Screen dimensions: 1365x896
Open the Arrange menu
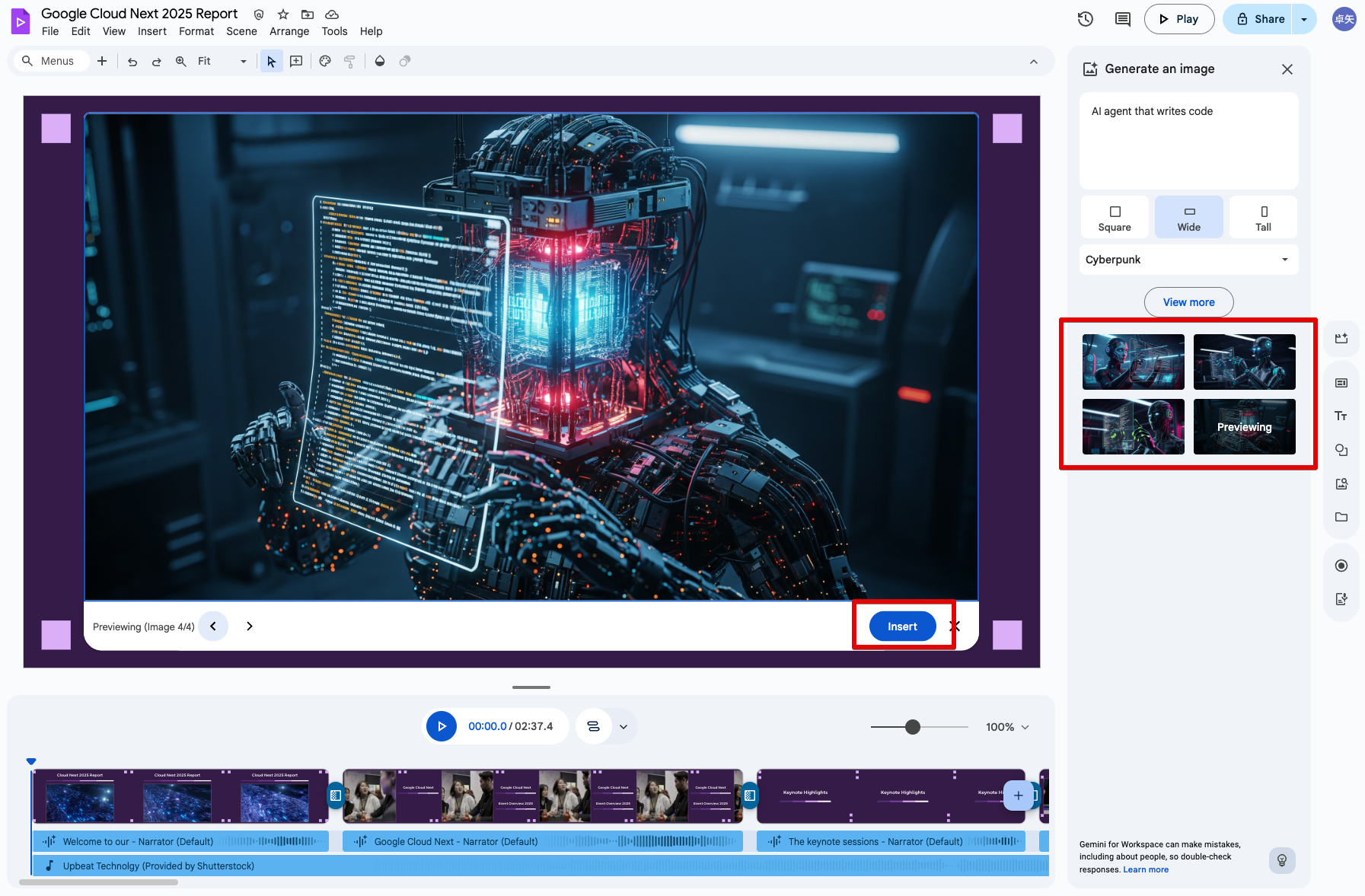[x=289, y=31]
